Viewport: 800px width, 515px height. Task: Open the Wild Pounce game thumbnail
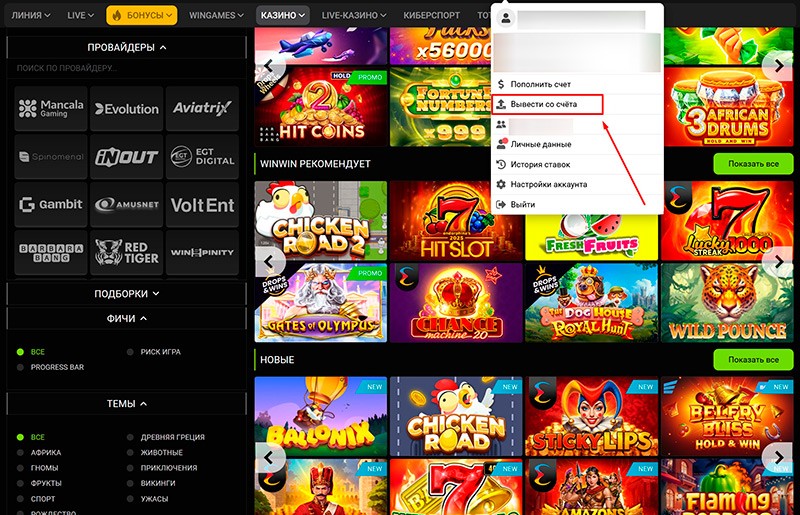(727, 302)
